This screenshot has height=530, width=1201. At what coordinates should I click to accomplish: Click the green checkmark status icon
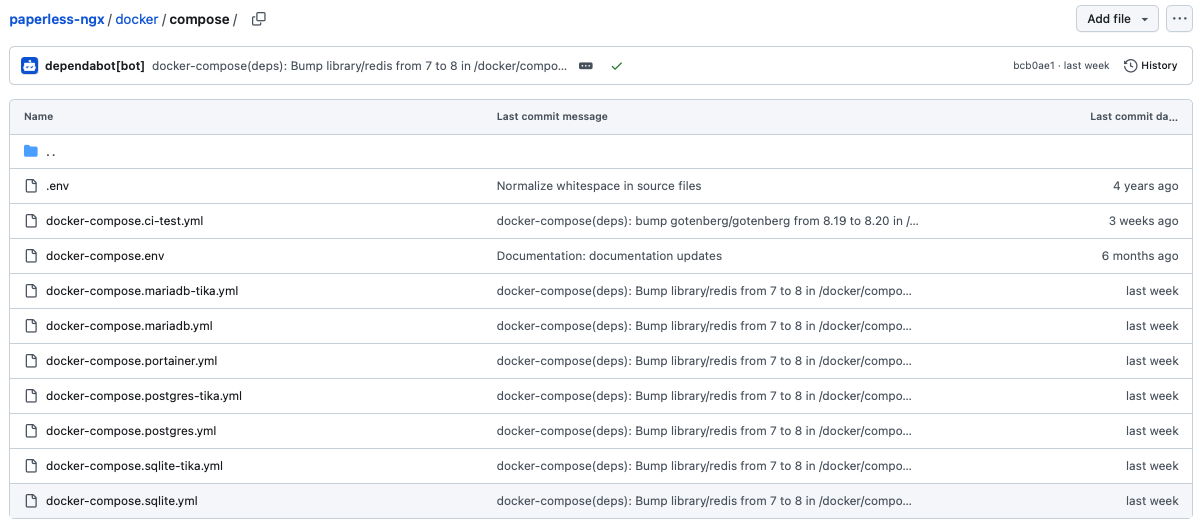(617, 66)
